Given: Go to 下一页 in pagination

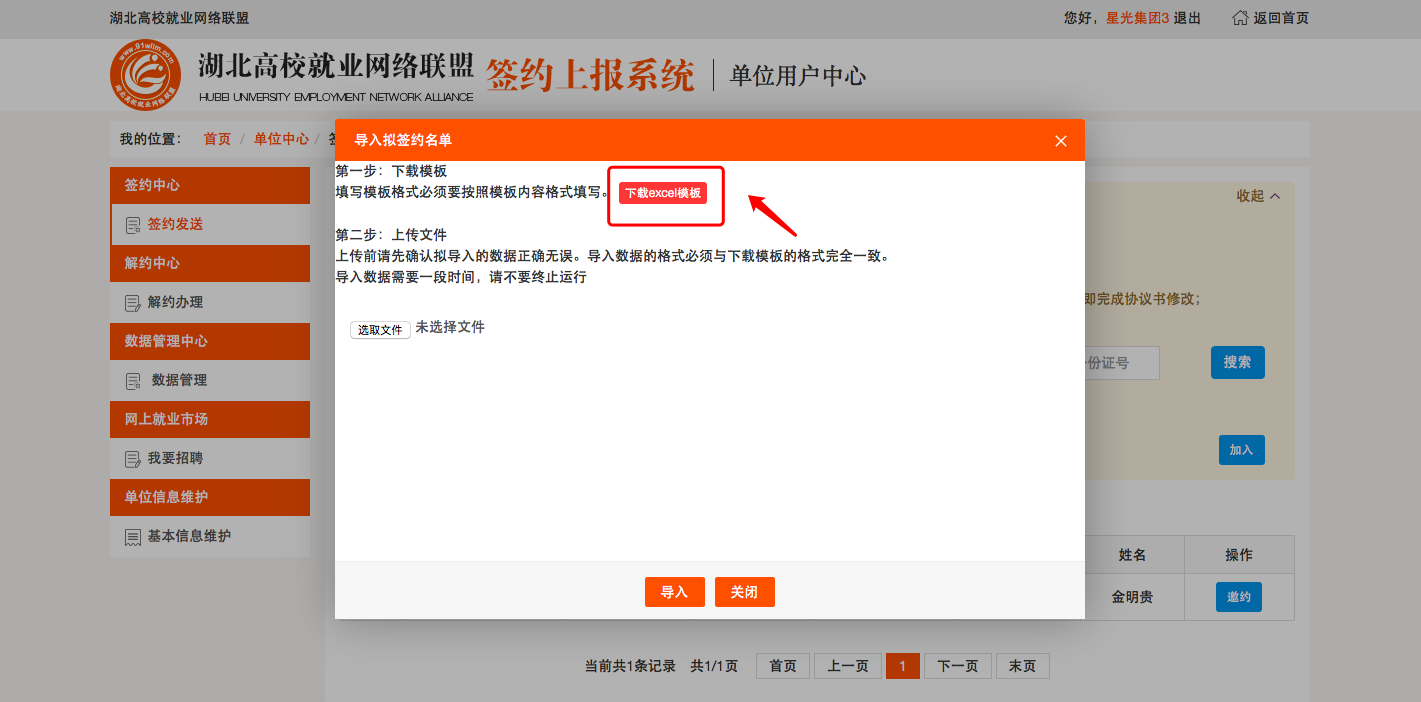Looking at the screenshot, I should [x=957, y=666].
